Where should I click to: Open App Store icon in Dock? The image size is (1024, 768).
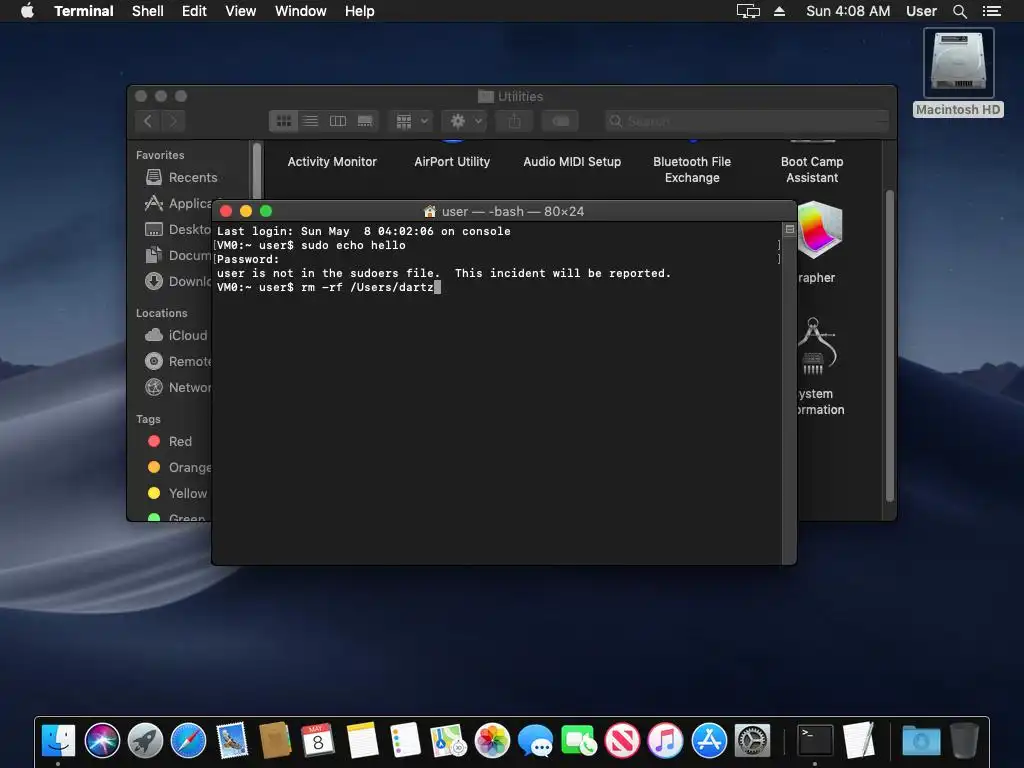coord(709,741)
